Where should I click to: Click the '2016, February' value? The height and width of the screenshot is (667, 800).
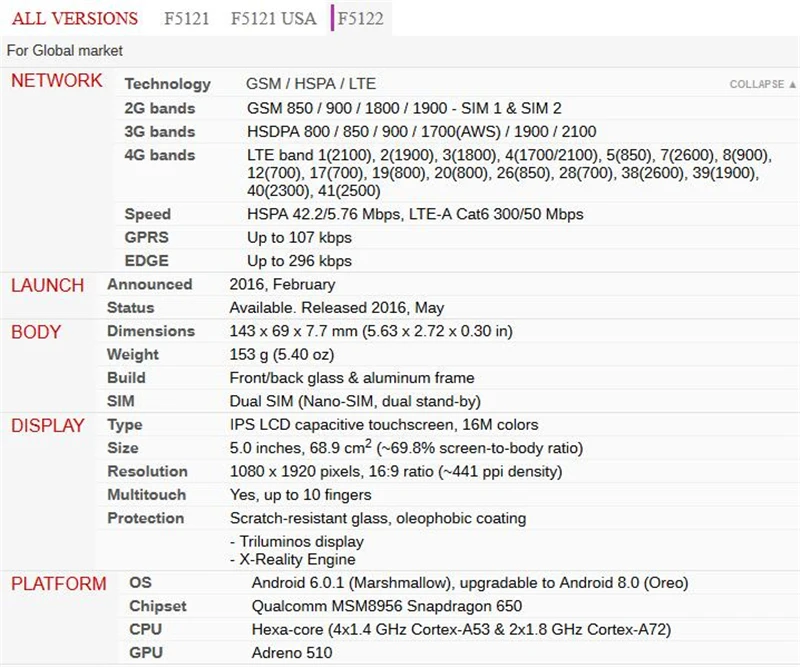(x=282, y=284)
